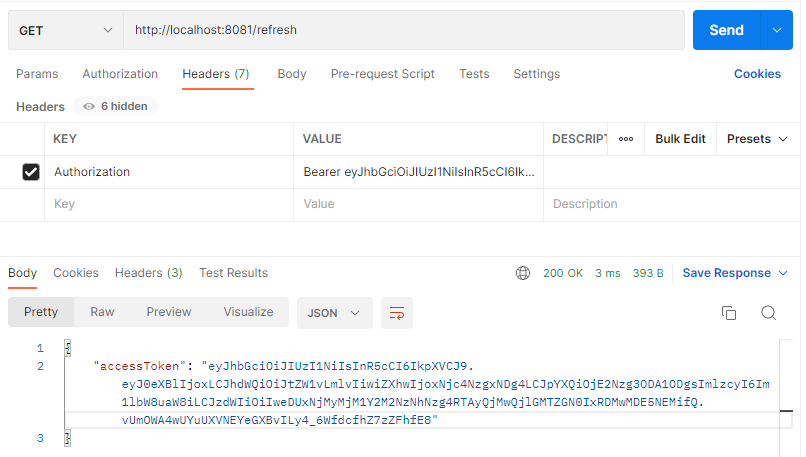This screenshot has width=806, height=457.
Task: Click the Send button
Action: point(726,30)
